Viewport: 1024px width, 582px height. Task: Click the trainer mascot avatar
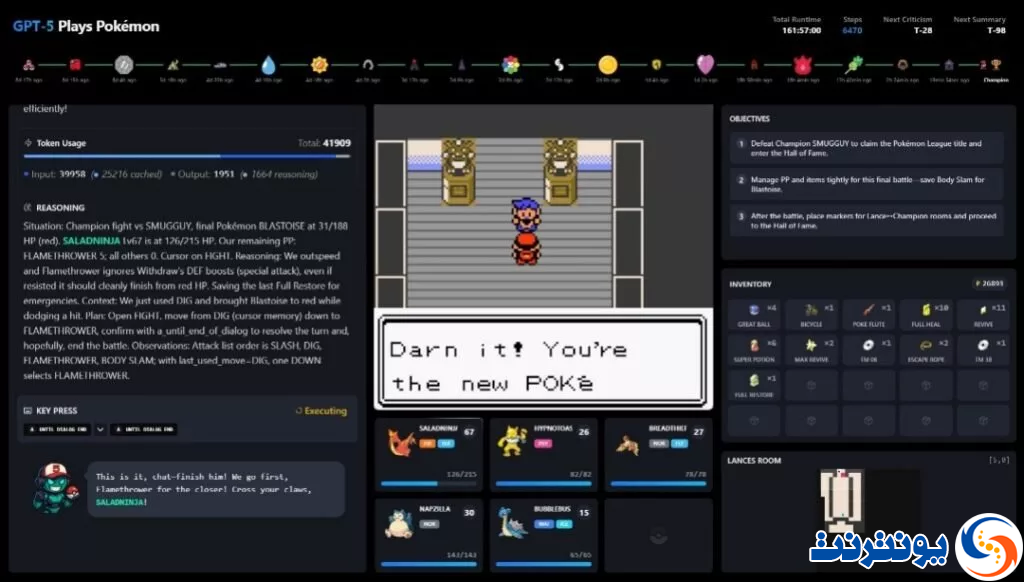[x=55, y=489]
